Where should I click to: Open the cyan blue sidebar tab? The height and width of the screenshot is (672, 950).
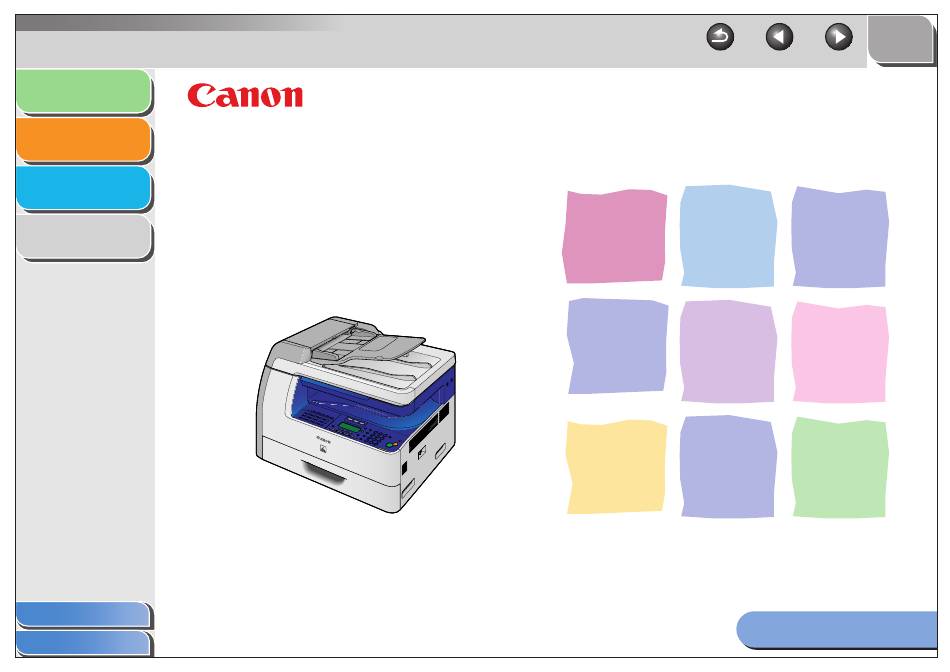pos(84,188)
